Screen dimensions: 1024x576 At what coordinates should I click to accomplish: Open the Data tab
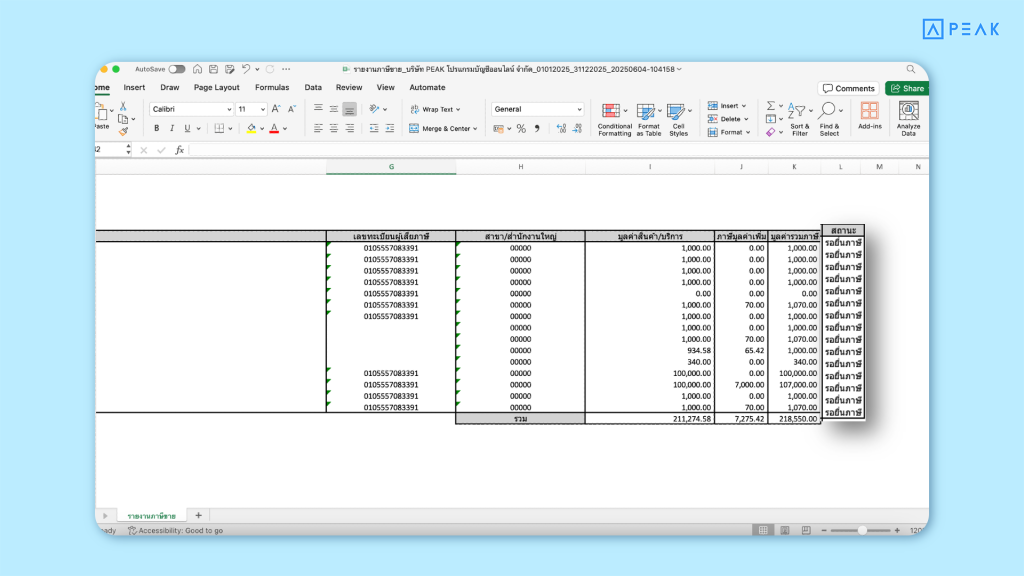(x=313, y=88)
